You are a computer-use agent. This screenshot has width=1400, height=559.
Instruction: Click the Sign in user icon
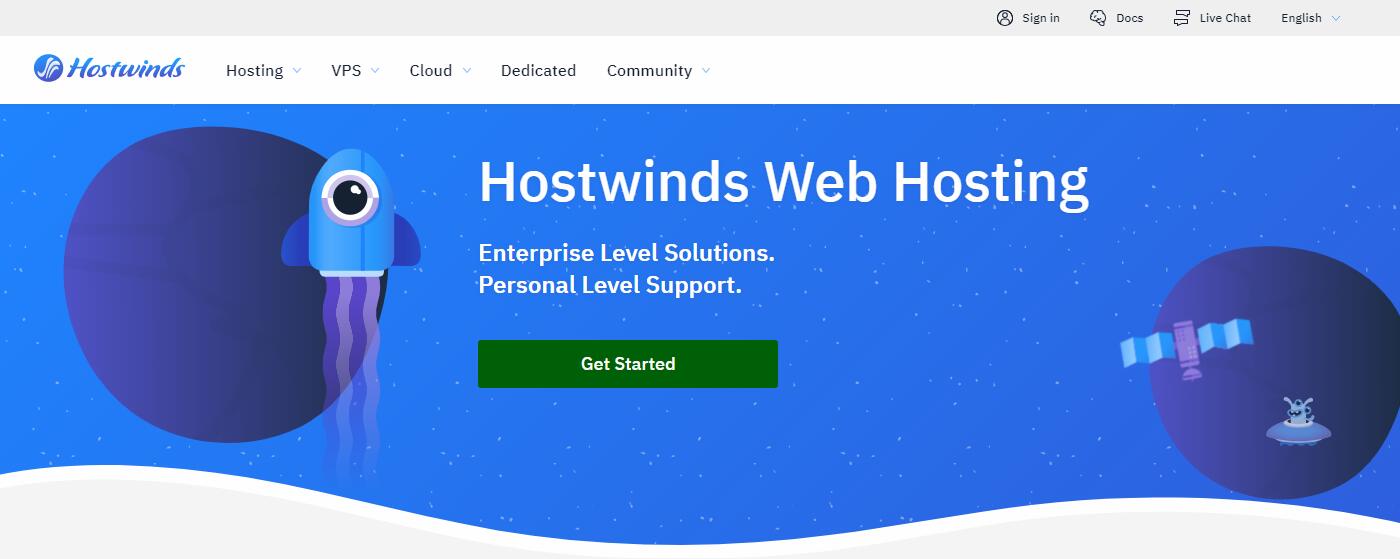[1005, 18]
